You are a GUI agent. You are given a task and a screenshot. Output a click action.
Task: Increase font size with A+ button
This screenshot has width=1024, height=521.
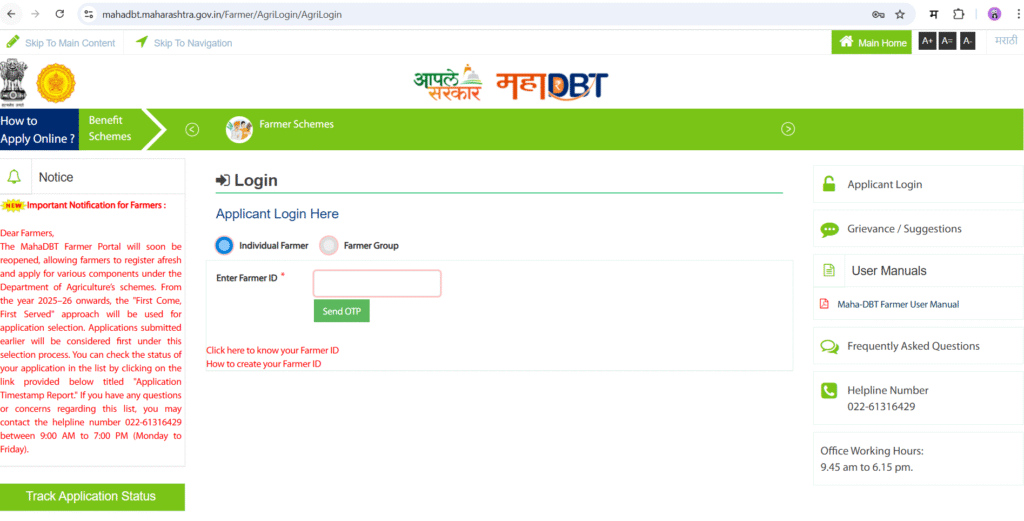pos(927,42)
